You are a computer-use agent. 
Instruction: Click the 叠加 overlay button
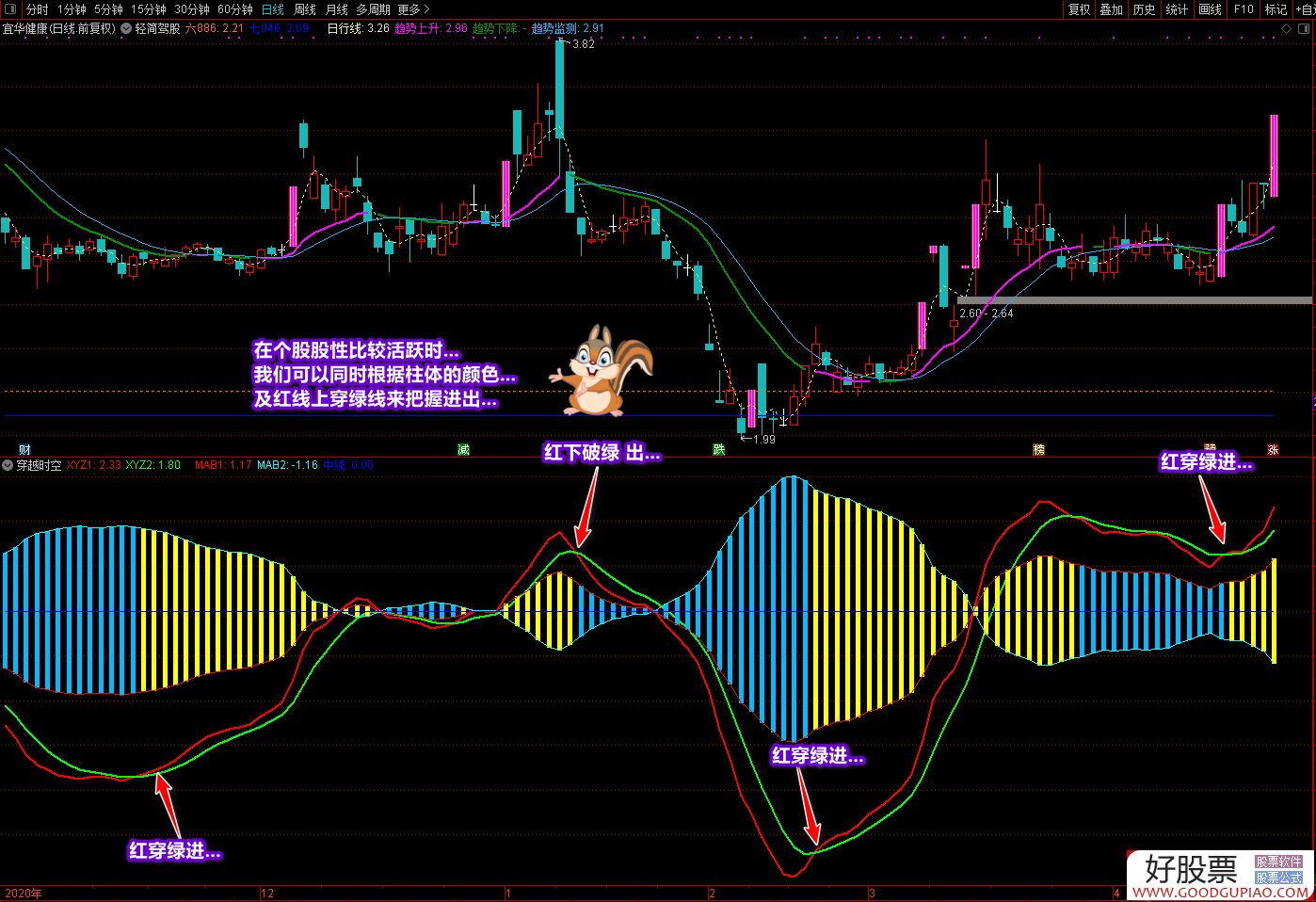pos(1112,9)
